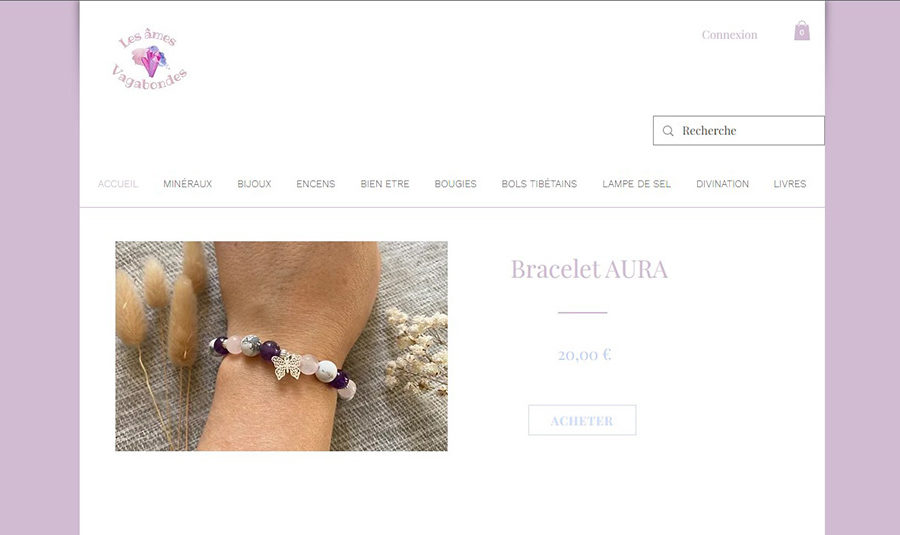Focus the Recherche search field

pyautogui.click(x=739, y=130)
